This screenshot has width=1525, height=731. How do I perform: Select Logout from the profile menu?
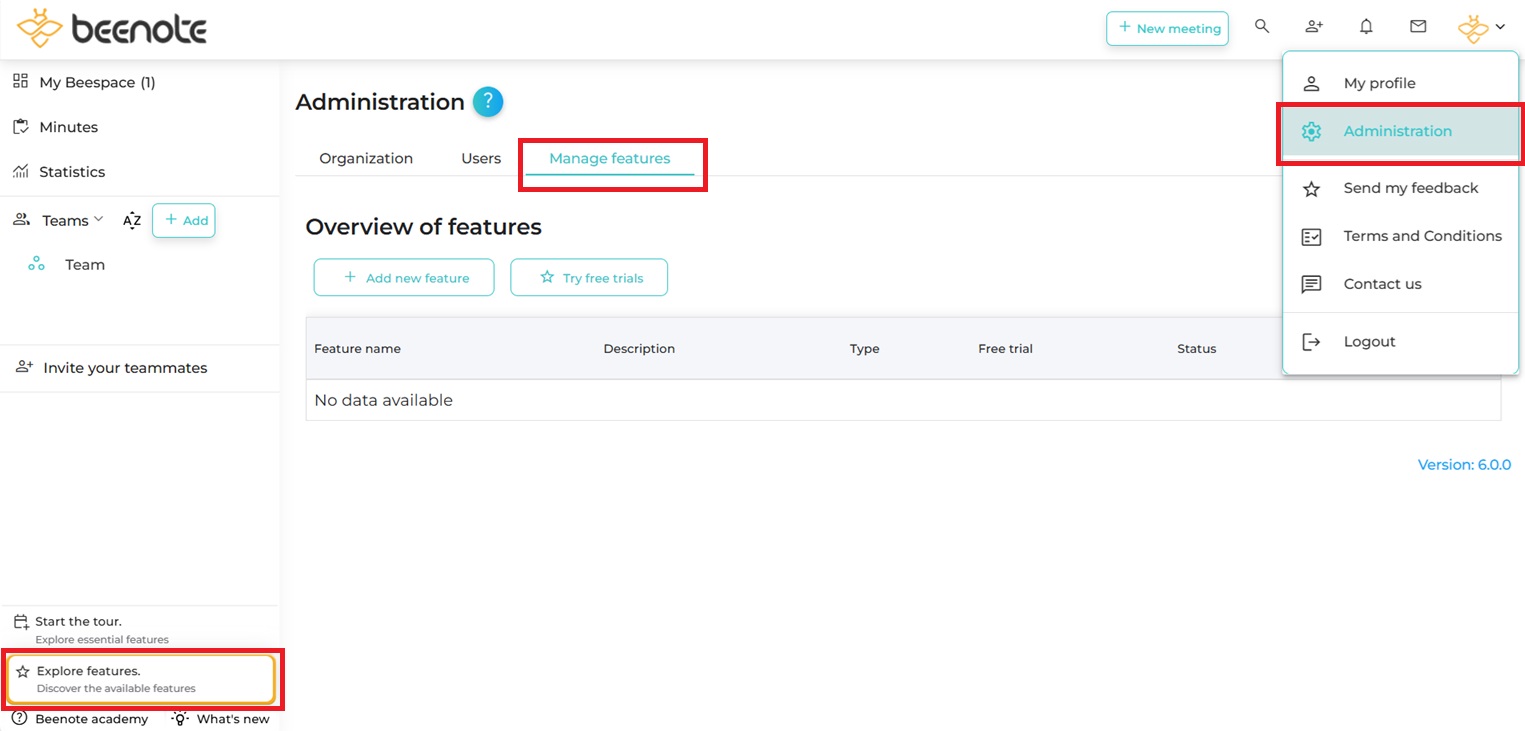1369,341
